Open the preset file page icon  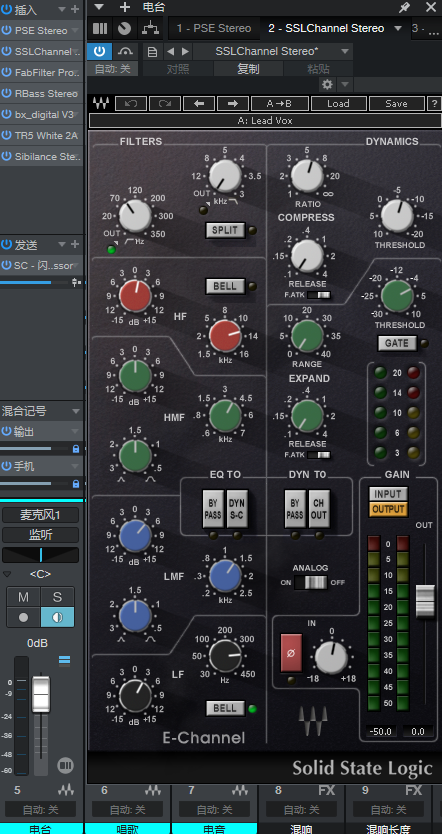click(x=152, y=52)
